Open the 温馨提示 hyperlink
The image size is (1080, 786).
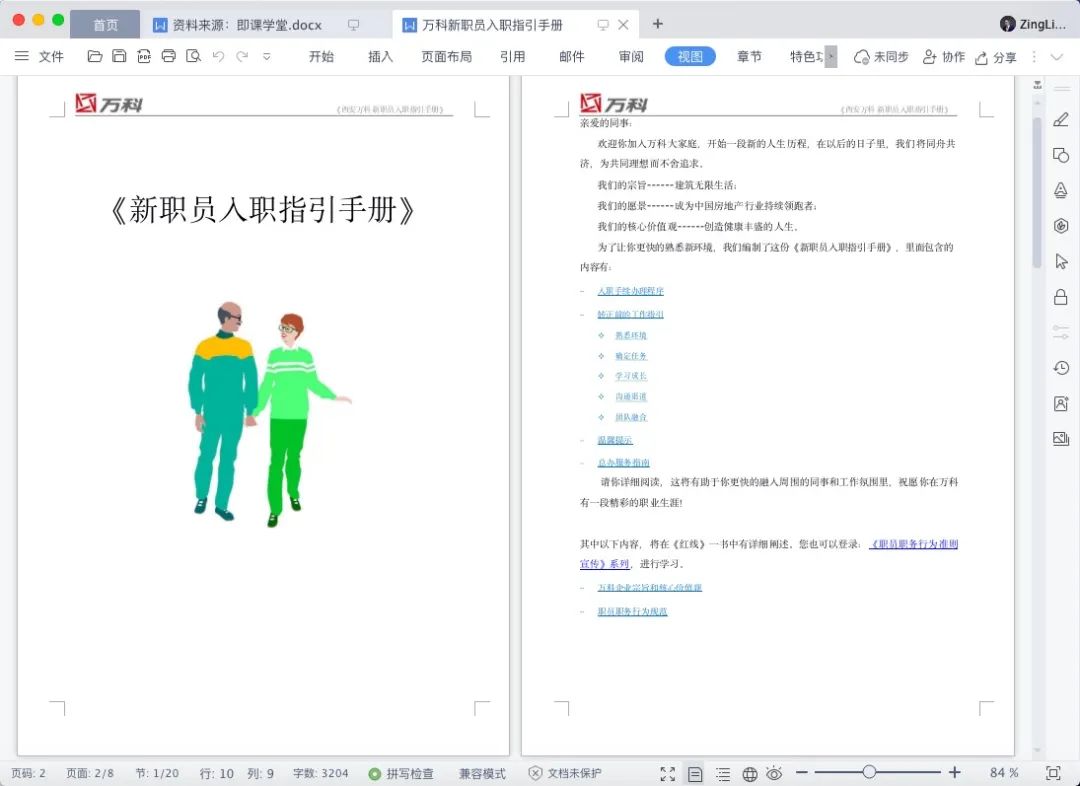[x=614, y=440]
